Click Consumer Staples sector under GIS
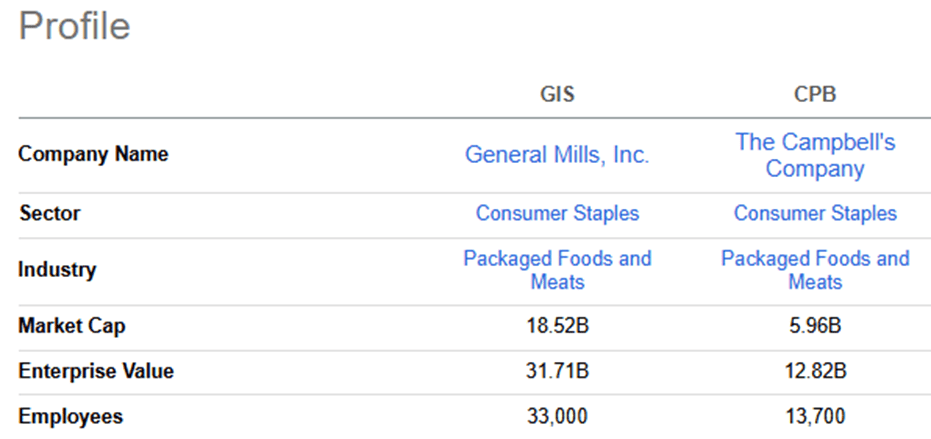This screenshot has width=931, height=439. (x=557, y=213)
